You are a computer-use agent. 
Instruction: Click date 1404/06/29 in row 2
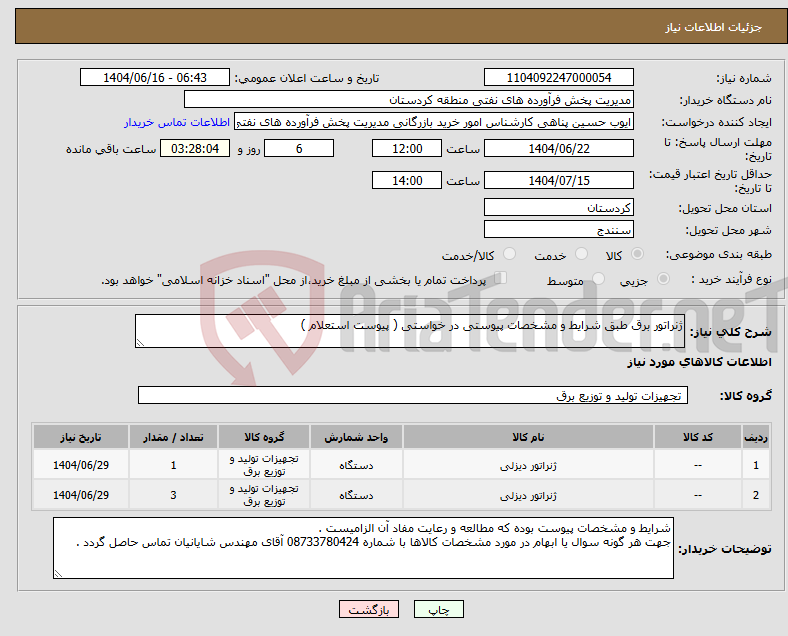click(81, 495)
